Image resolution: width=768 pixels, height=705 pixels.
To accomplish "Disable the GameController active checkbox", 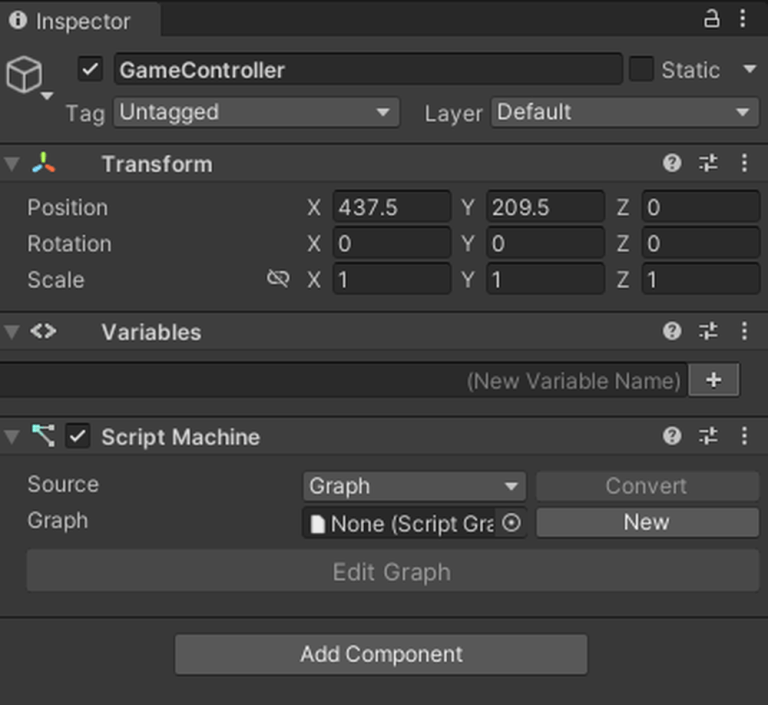I will tap(91, 70).
